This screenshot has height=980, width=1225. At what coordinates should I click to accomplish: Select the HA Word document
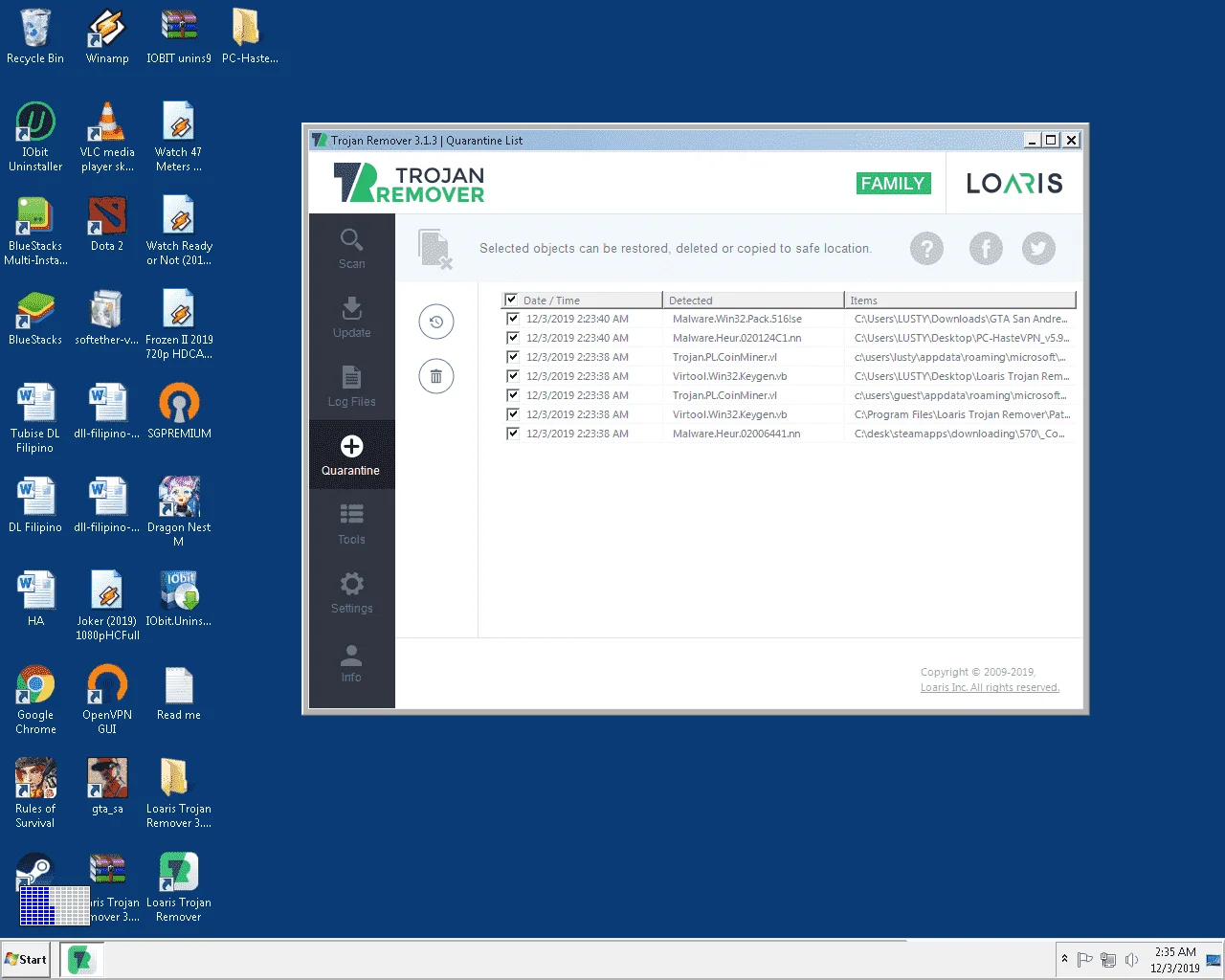(35, 599)
